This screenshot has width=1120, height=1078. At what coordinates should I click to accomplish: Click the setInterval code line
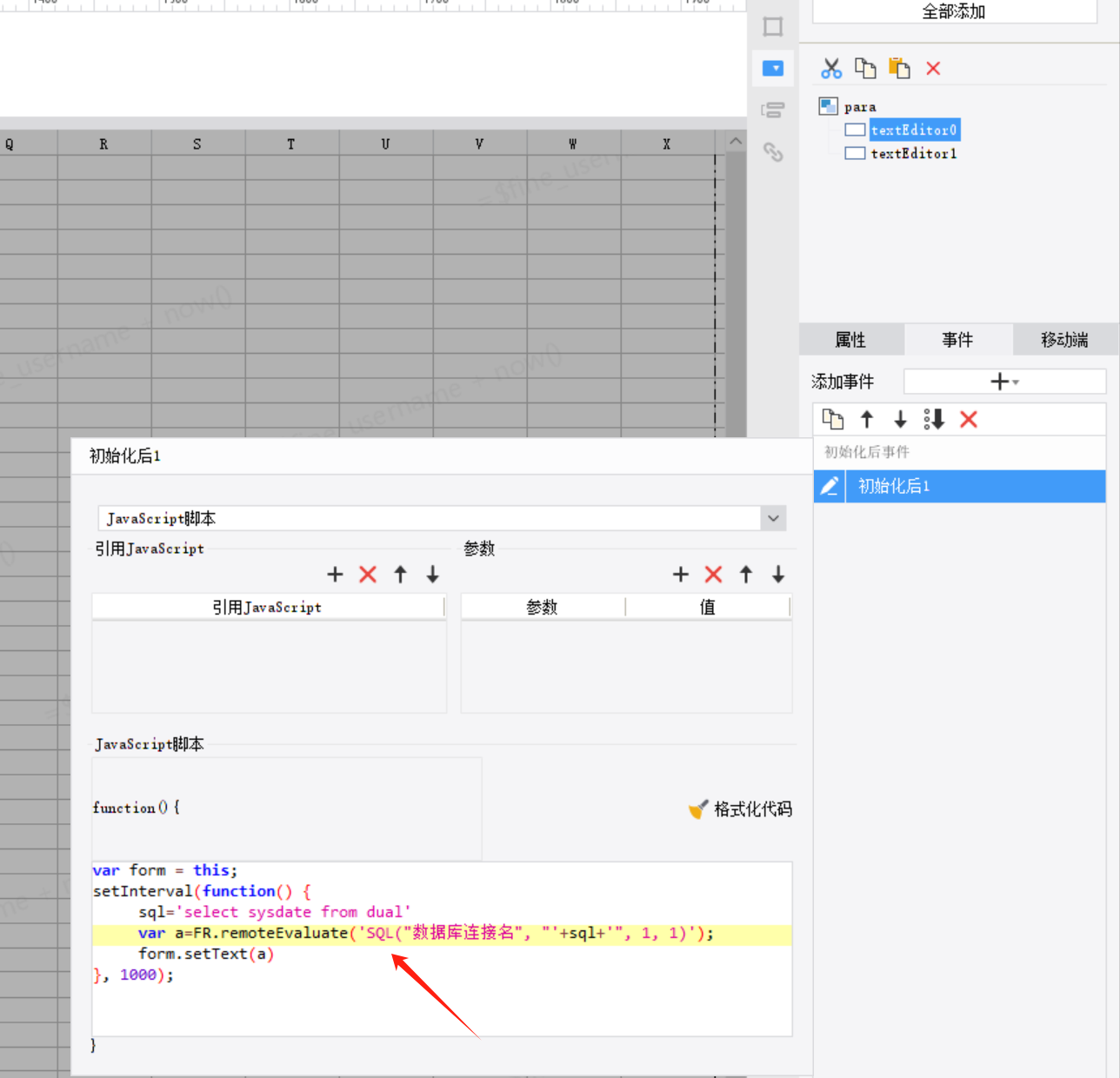pos(202,892)
